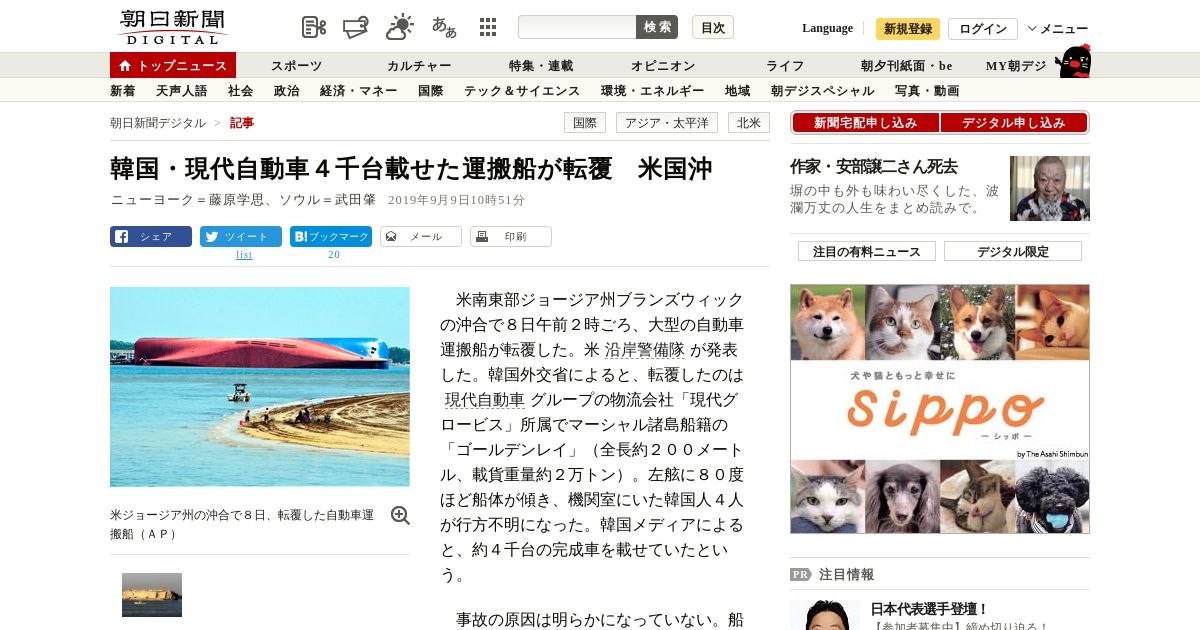Click the 北米 category tag

(x=749, y=123)
